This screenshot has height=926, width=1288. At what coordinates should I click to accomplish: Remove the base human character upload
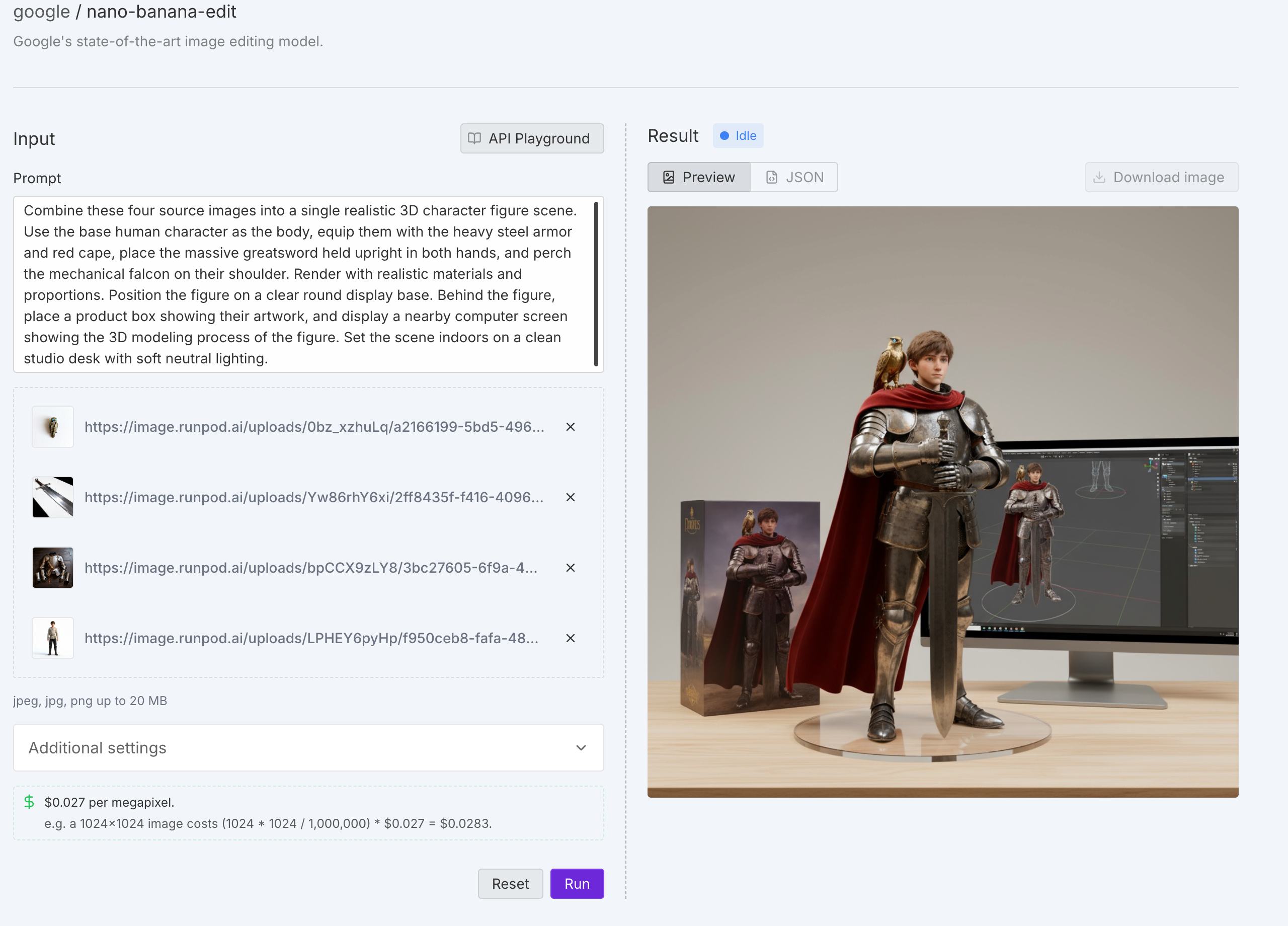point(570,638)
